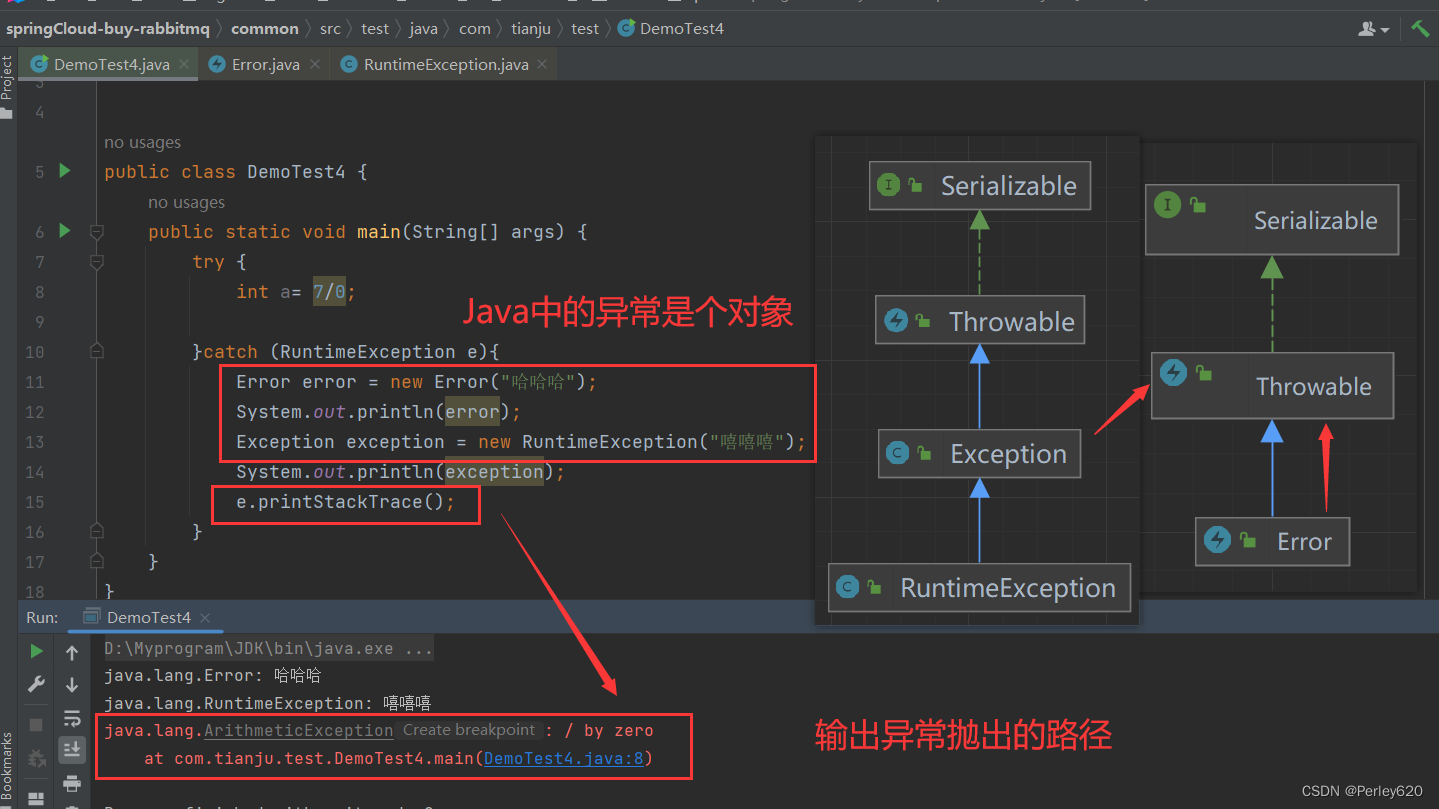Select the Error node in right diagram
Image resolution: width=1439 pixels, height=809 pixels.
click(x=1272, y=541)
